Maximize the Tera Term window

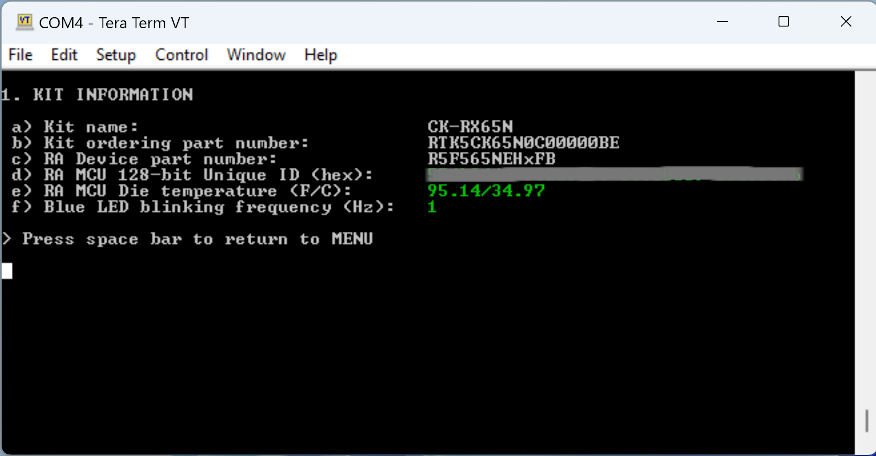pos(784,22)
